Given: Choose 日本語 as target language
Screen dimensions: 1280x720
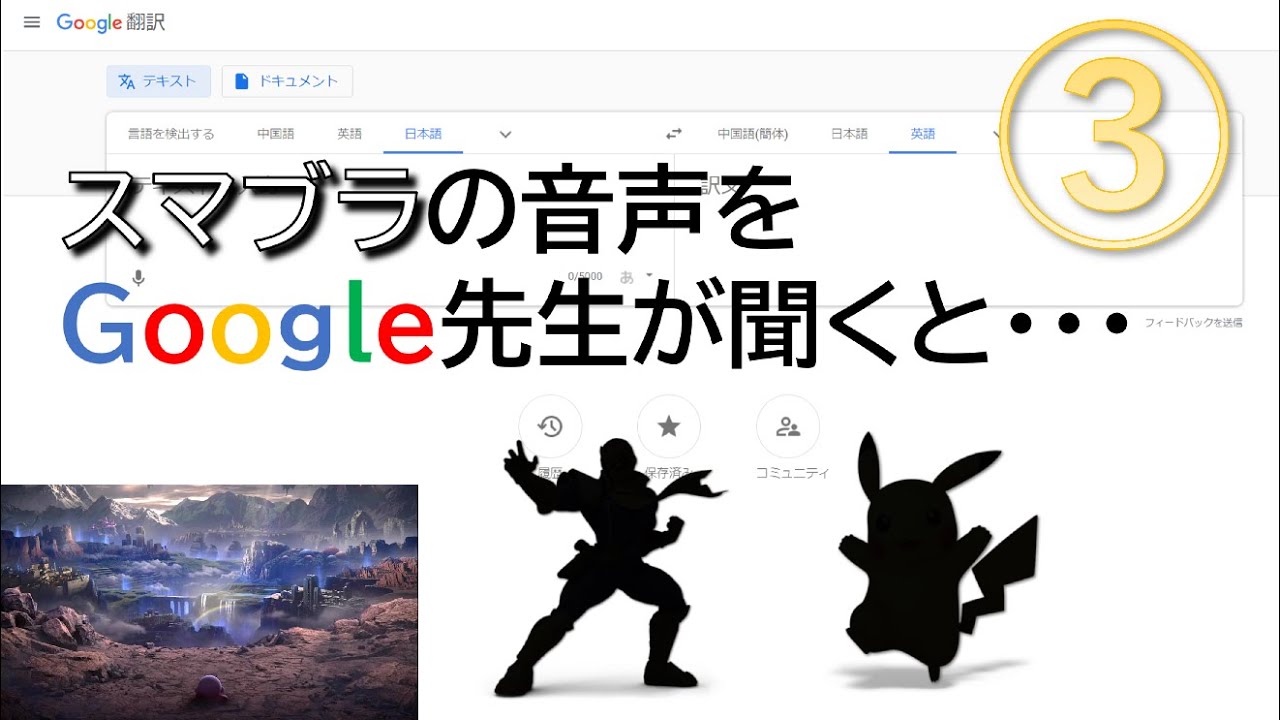Looking at the screenshot, I should point(849,134).
